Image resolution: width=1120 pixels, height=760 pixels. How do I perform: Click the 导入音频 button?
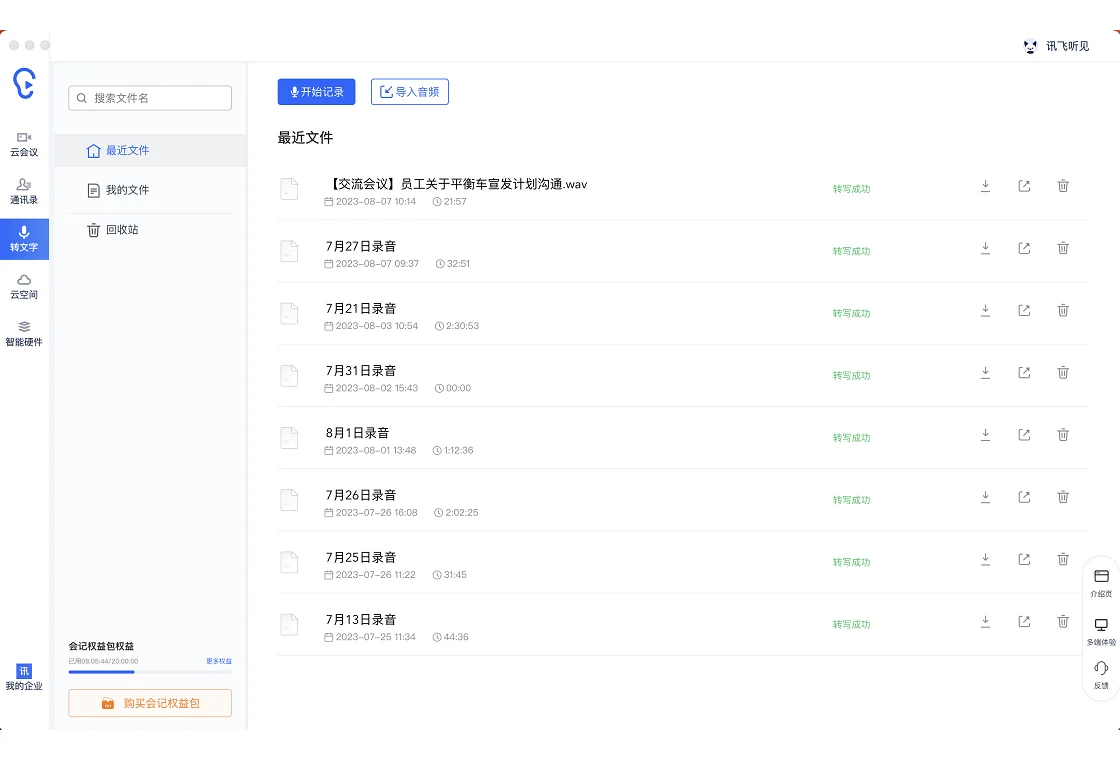(410, 91)
